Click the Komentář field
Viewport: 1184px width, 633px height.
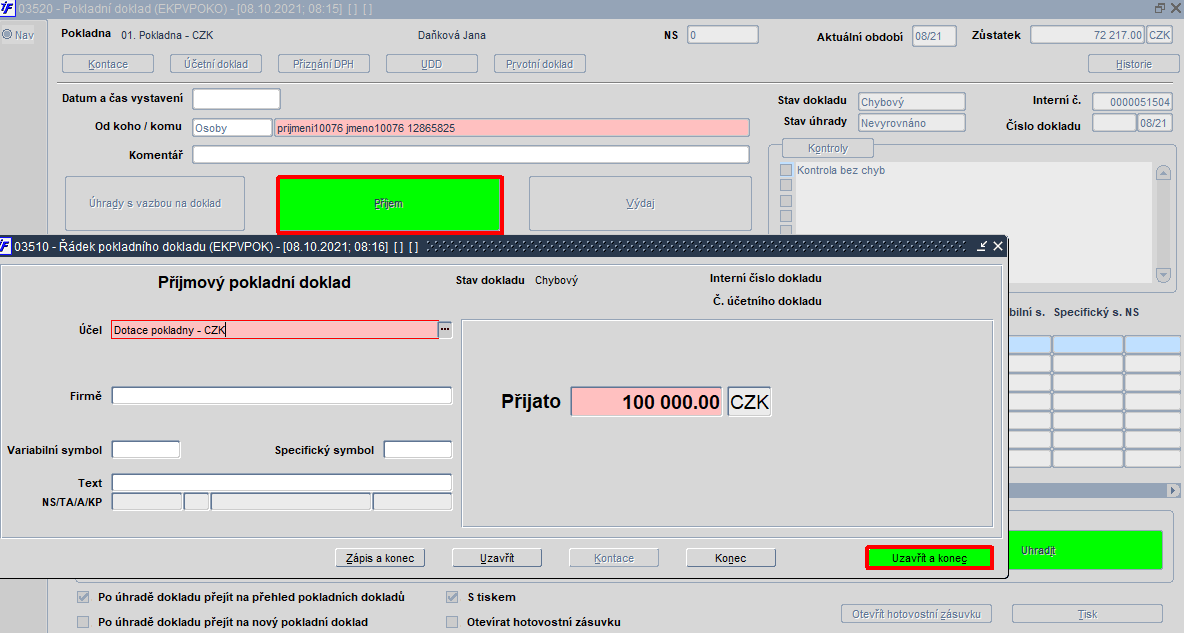[x=470, y=154]
